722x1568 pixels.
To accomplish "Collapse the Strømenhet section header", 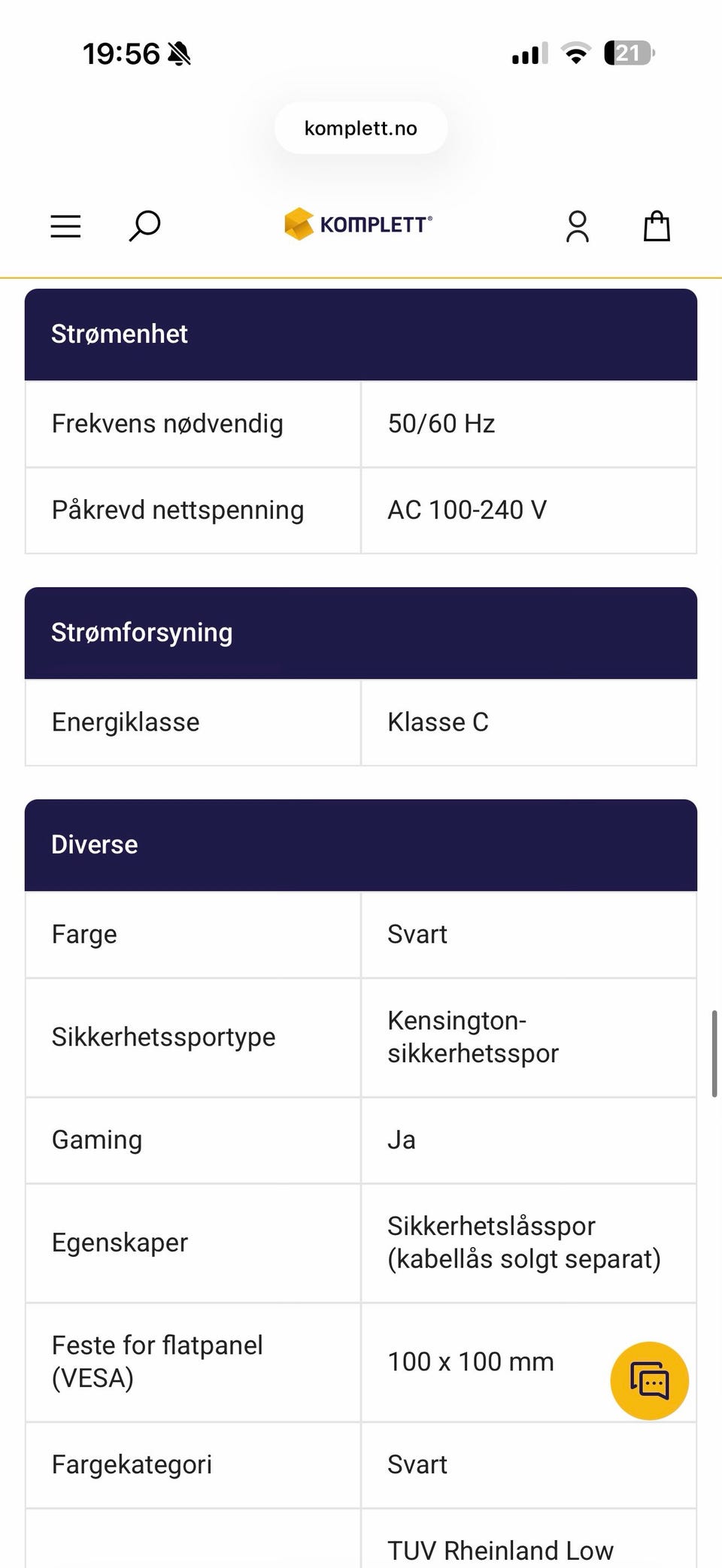I will click(x=361, y=334).
